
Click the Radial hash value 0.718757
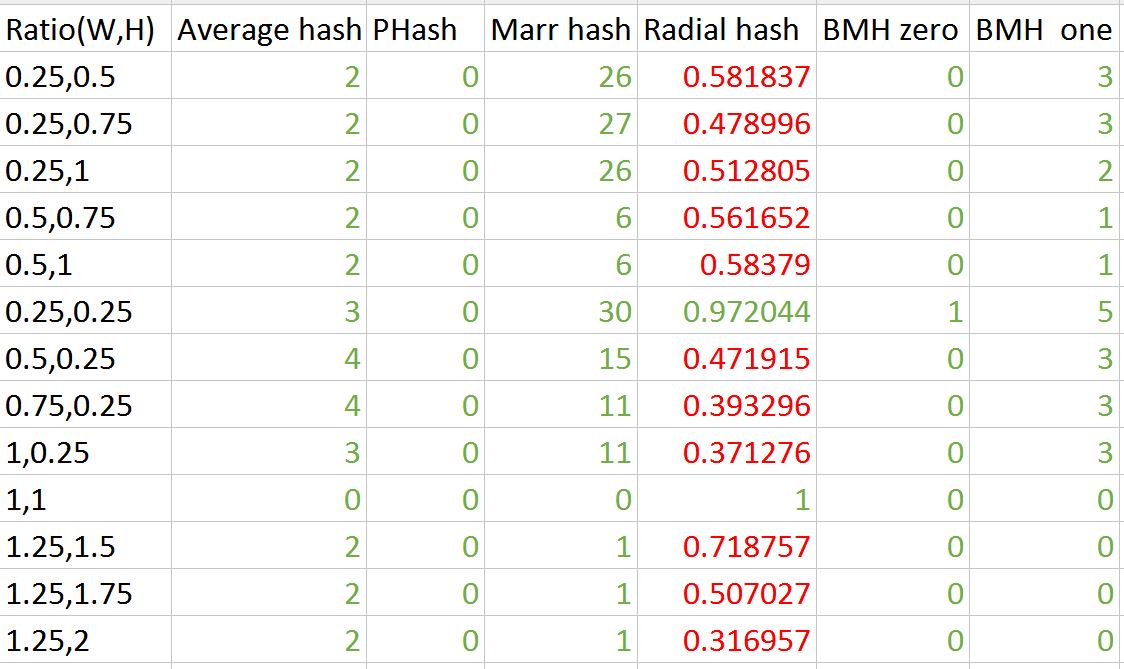[727, 546]
